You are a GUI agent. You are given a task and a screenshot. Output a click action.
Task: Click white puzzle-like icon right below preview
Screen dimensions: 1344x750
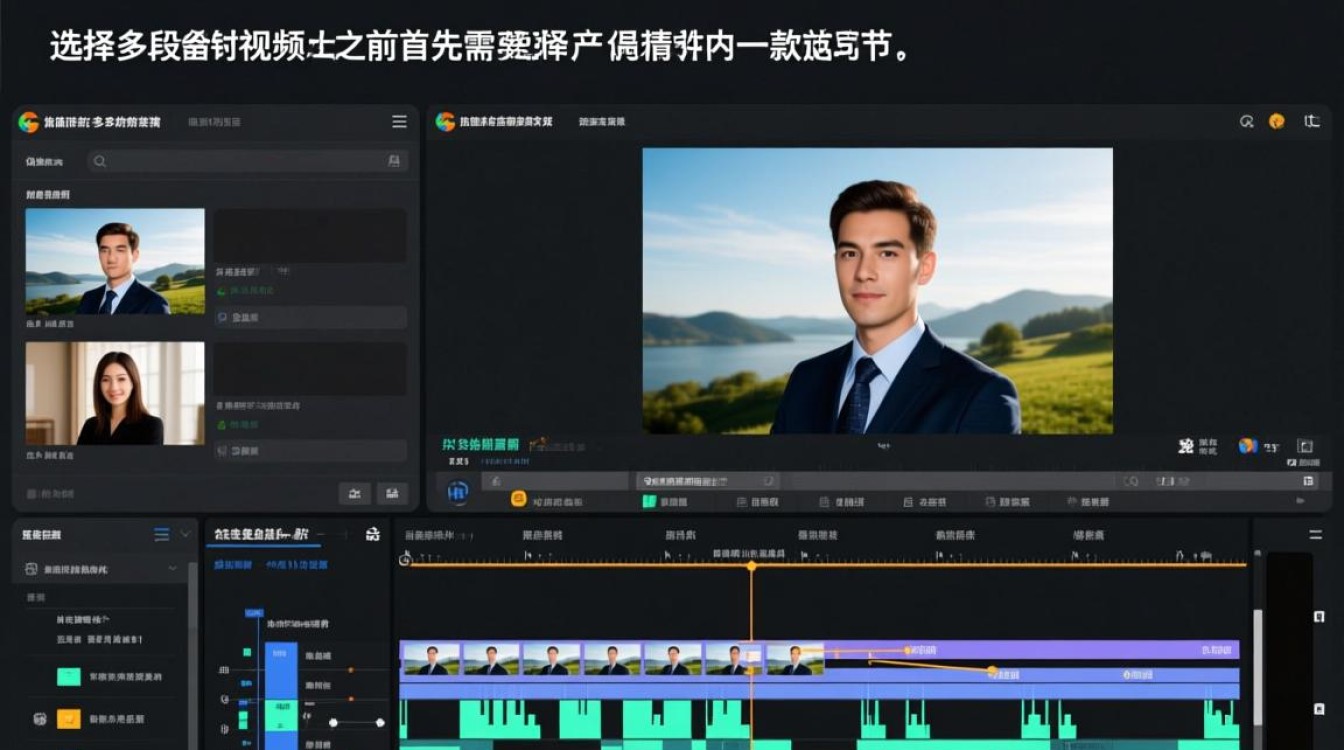[1186, 446]
